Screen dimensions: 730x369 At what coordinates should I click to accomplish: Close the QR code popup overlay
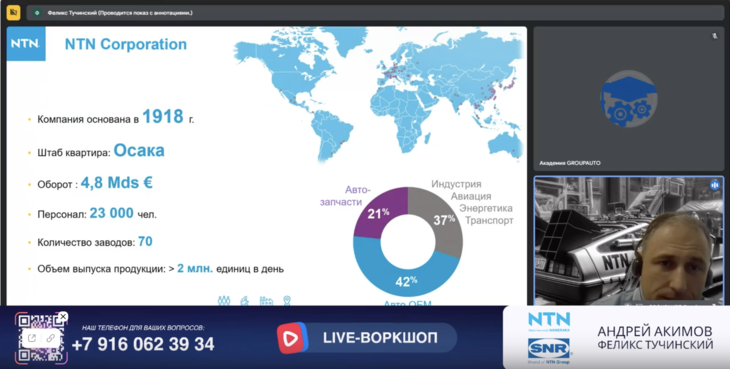[63, 317]
